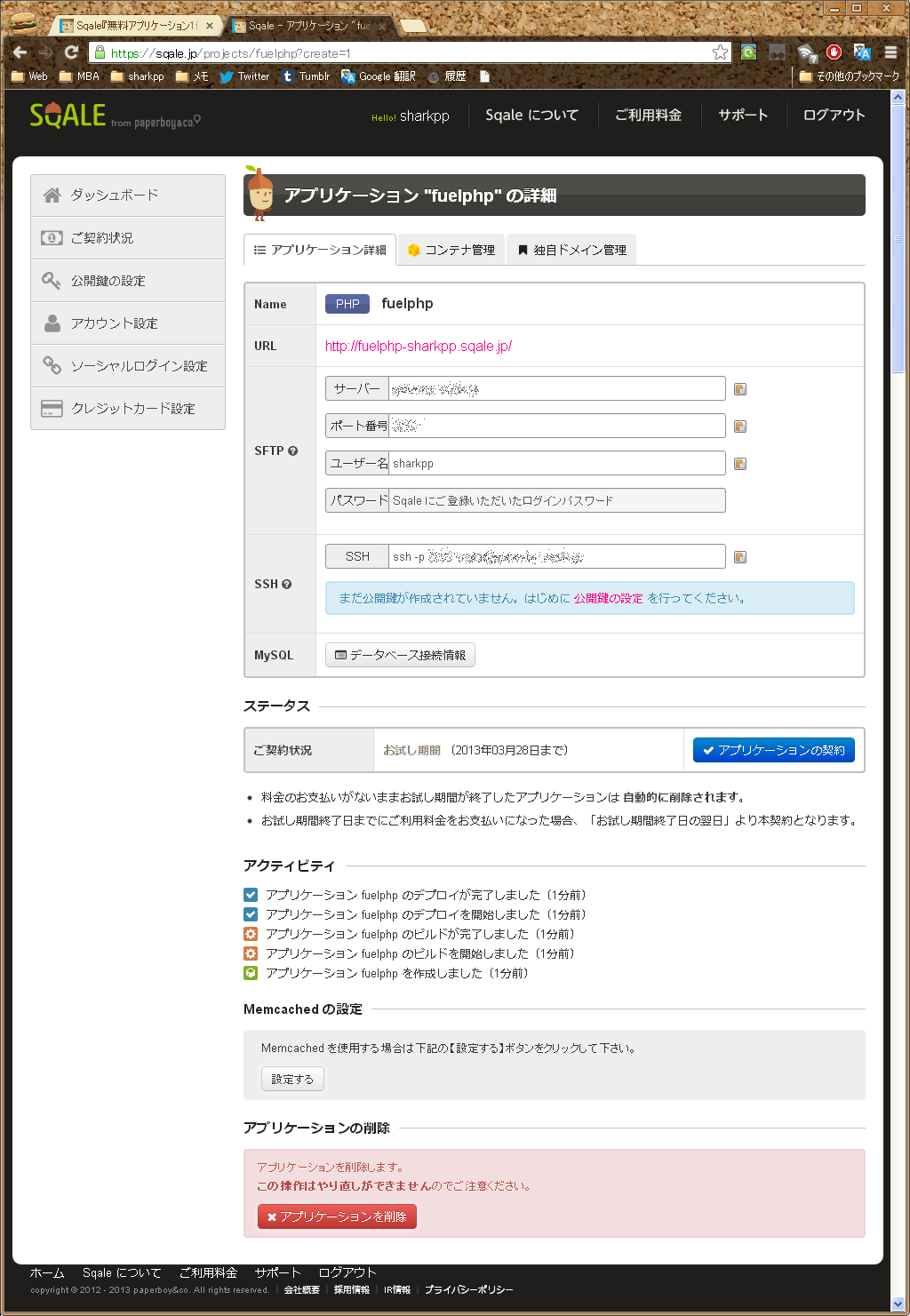Open the Twitter bookmark
The image size is (910, 1316).
244,76
